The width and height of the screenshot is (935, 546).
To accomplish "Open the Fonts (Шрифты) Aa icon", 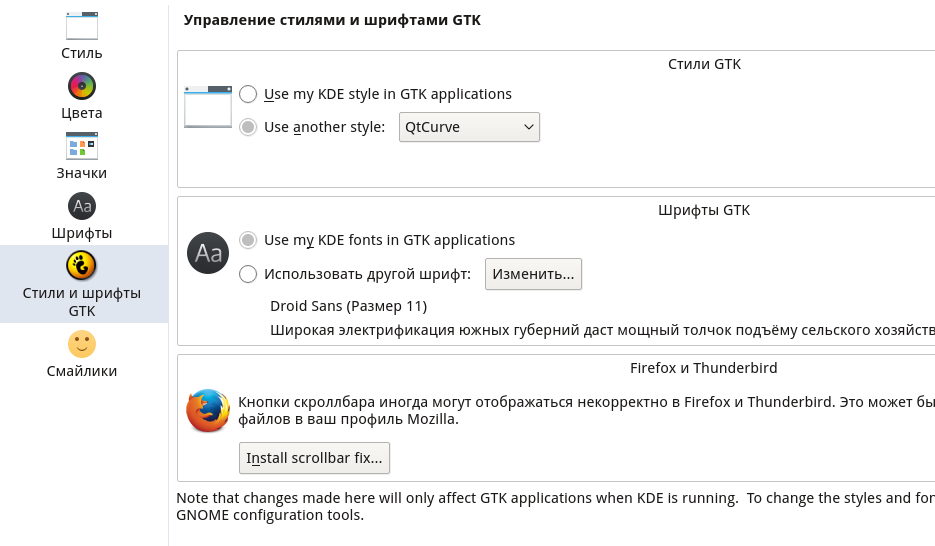I will pyautogui.click(x=82, y=206).
